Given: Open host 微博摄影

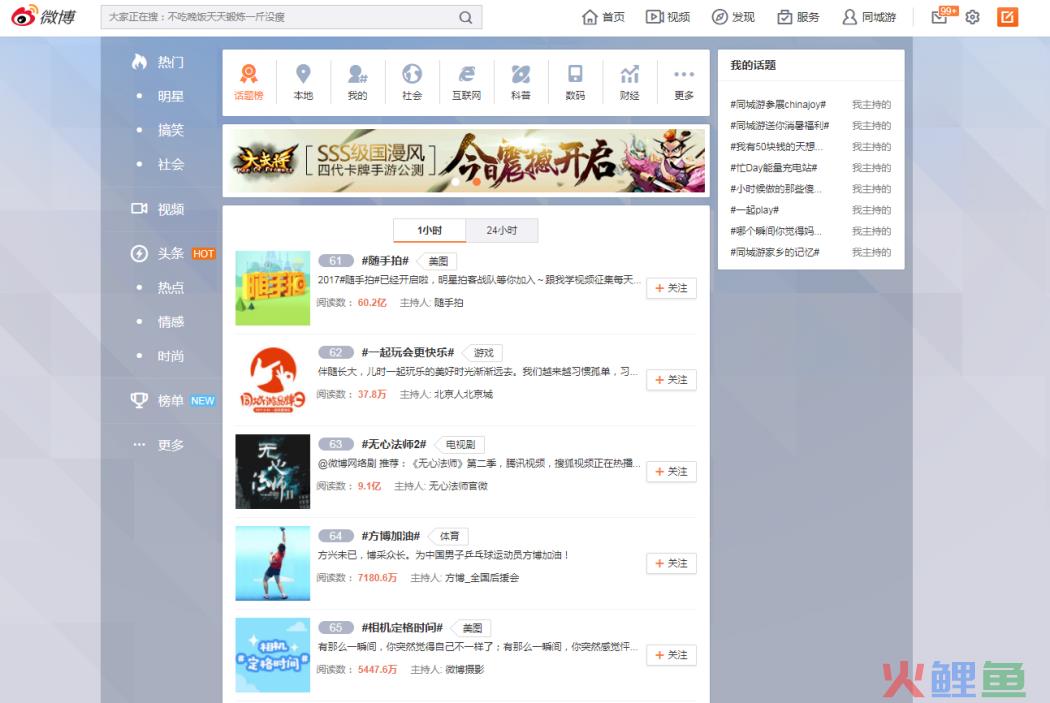Looking at the screenshot, I should pyautogui.click(x=464, y=670).
